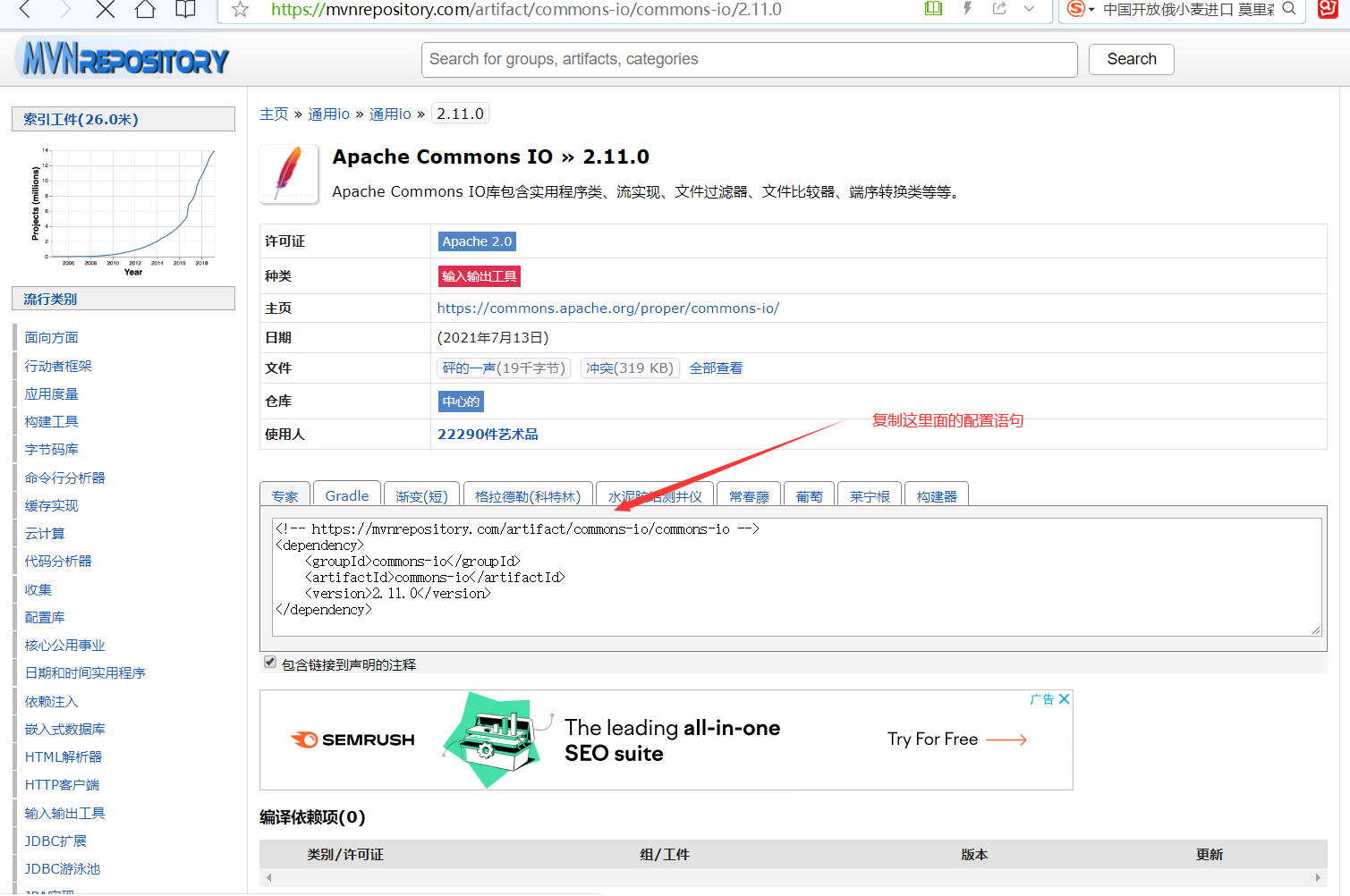
Task: Open 面向方面 category in sidebar
Action: point(51,338)
